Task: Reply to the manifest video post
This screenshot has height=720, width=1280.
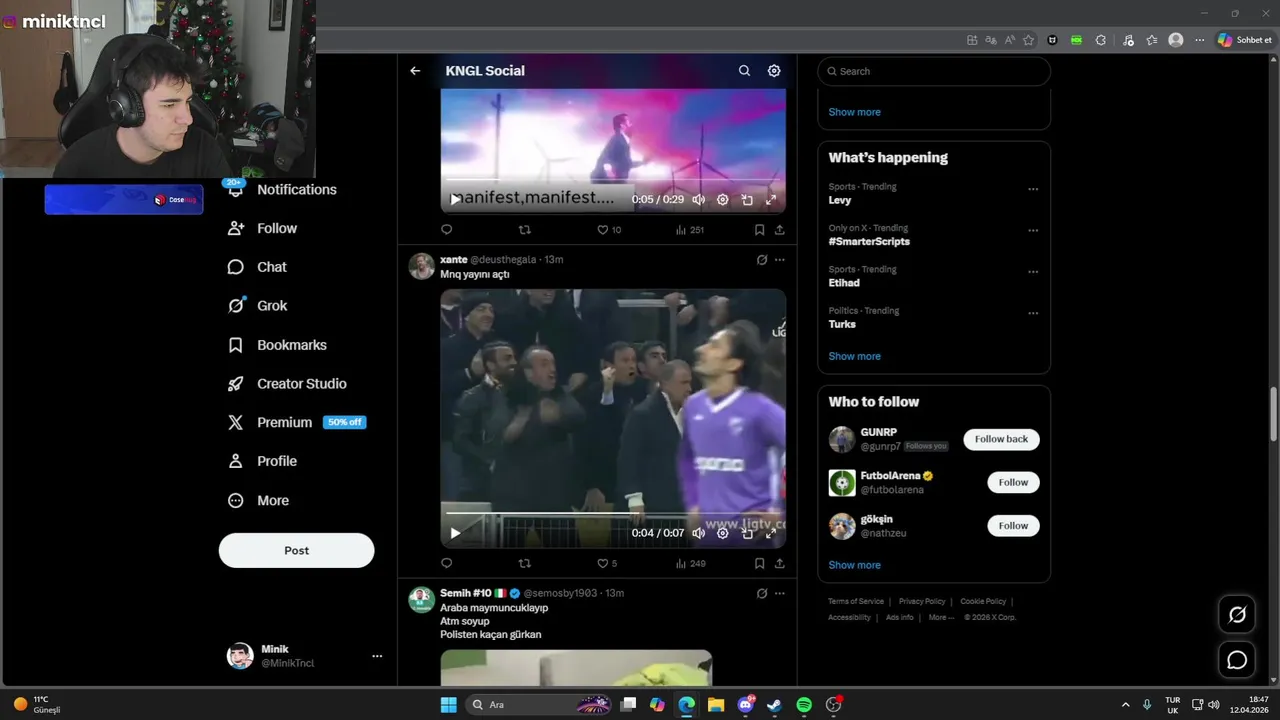Action: [447, 230]
